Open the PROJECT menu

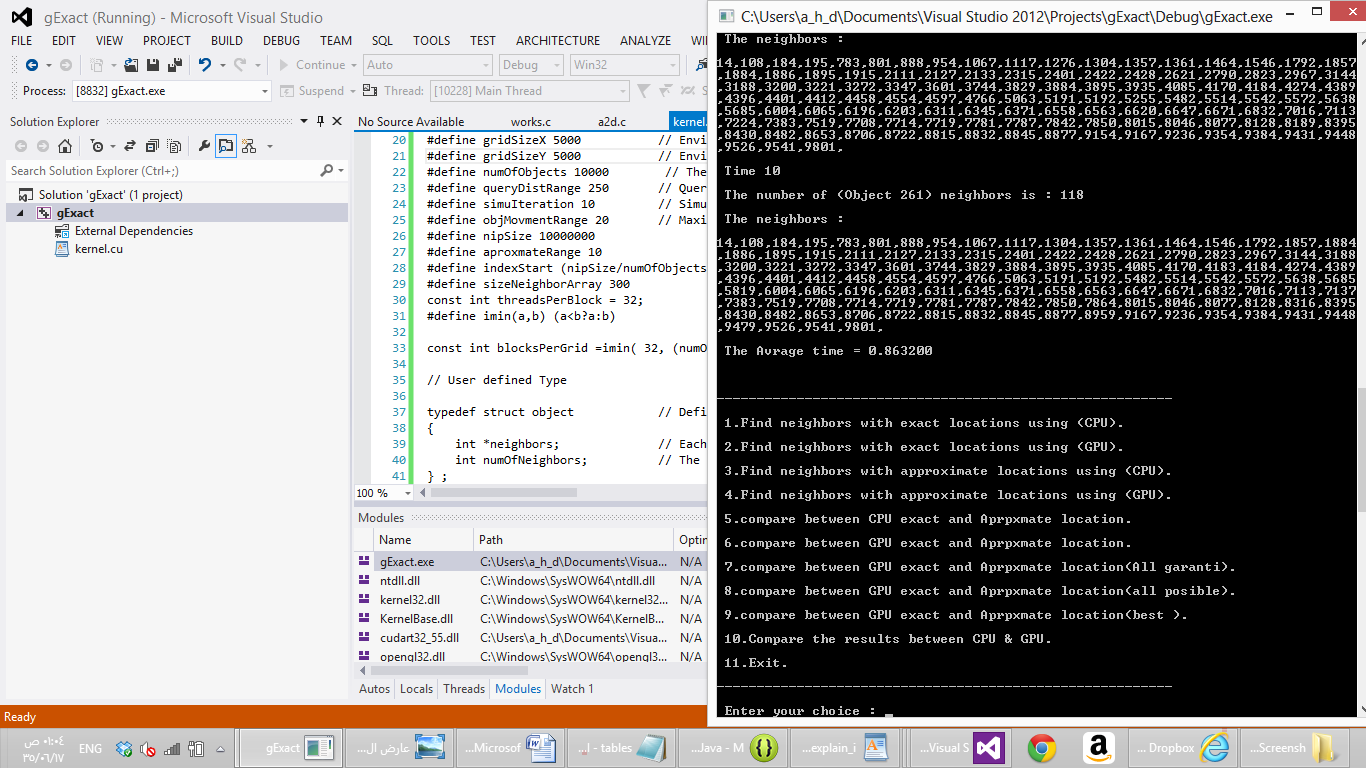coord(167,41)
